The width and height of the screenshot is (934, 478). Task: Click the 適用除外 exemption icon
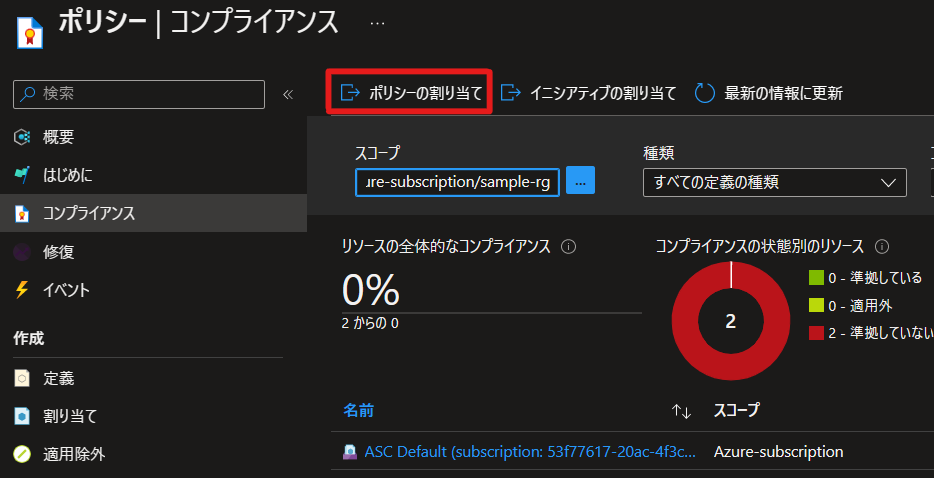22,454
